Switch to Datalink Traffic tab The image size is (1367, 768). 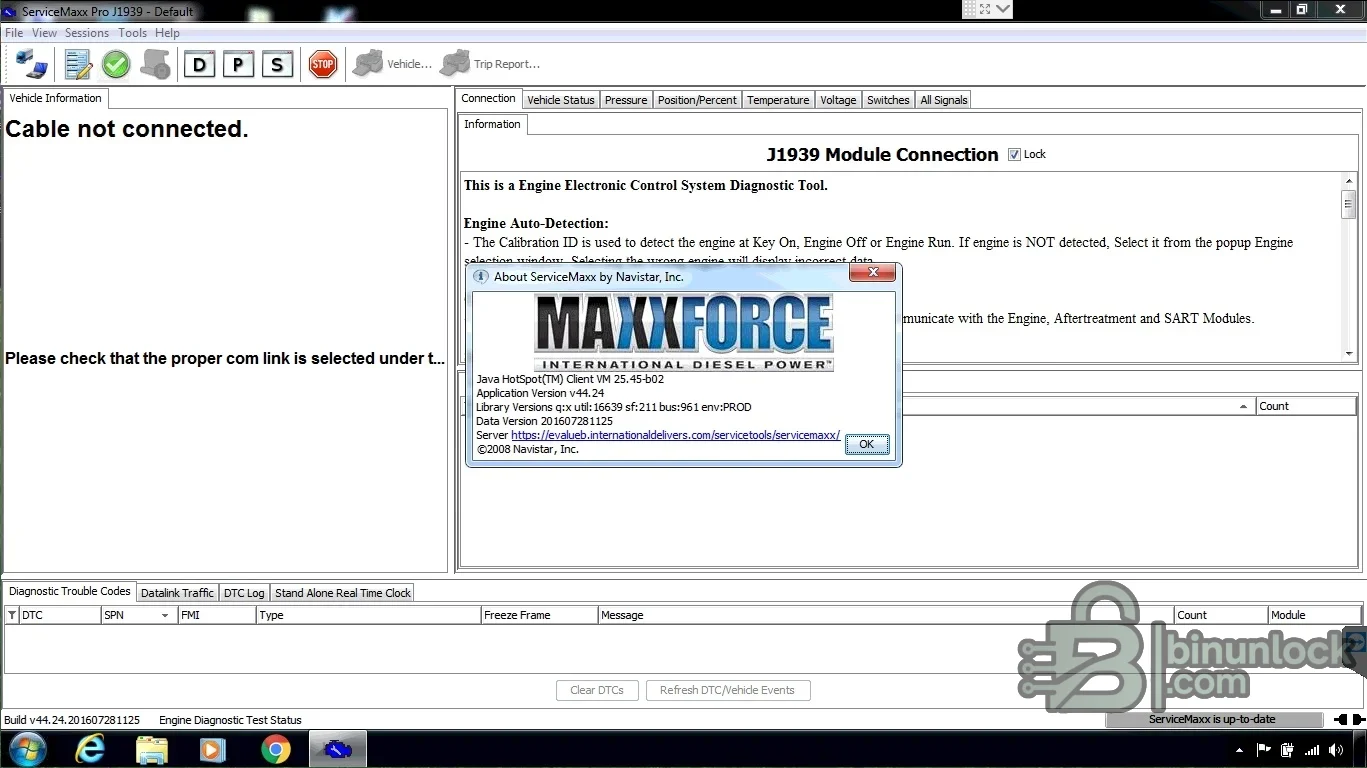pyautogui.click(x=177, y=593)
